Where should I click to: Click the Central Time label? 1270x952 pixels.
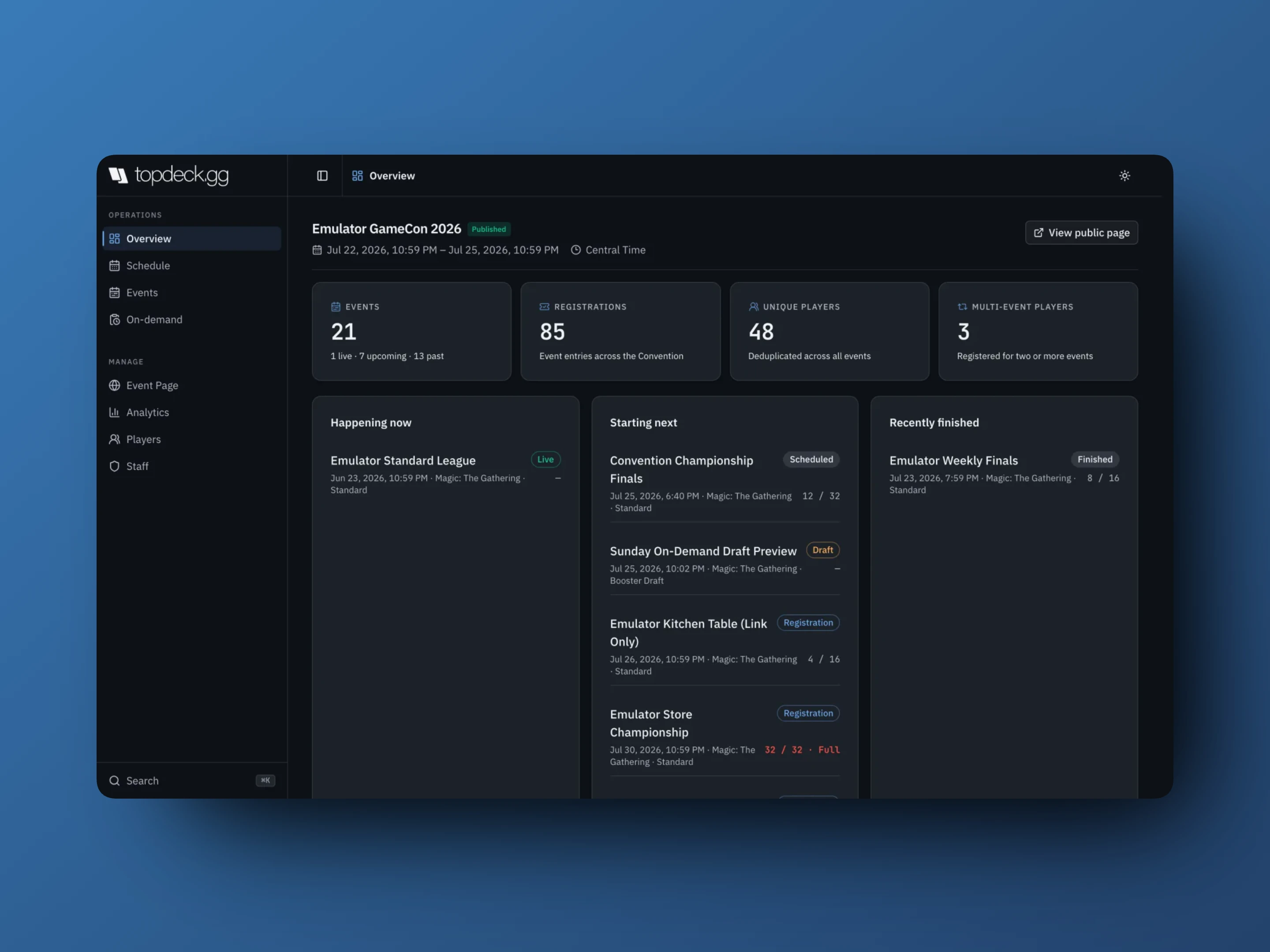click(x=616, y=250)
